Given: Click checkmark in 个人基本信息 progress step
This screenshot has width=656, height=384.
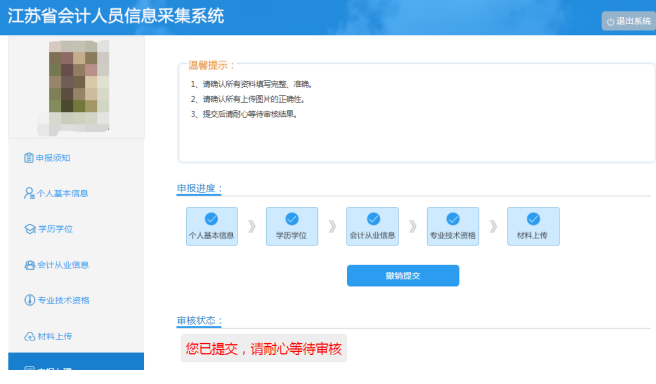Looking at the screenshot, I should tap(211, 219).
